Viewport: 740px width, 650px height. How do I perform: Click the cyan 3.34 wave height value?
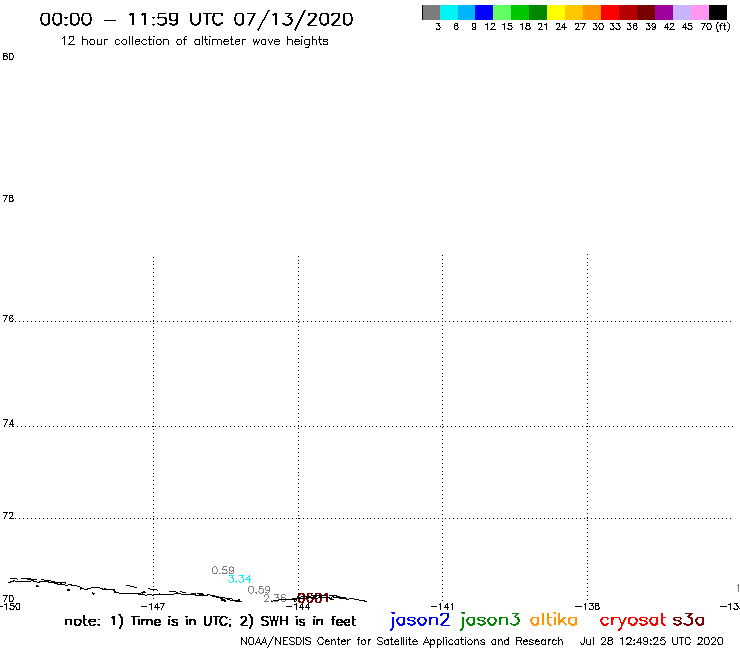pos(239,579)
